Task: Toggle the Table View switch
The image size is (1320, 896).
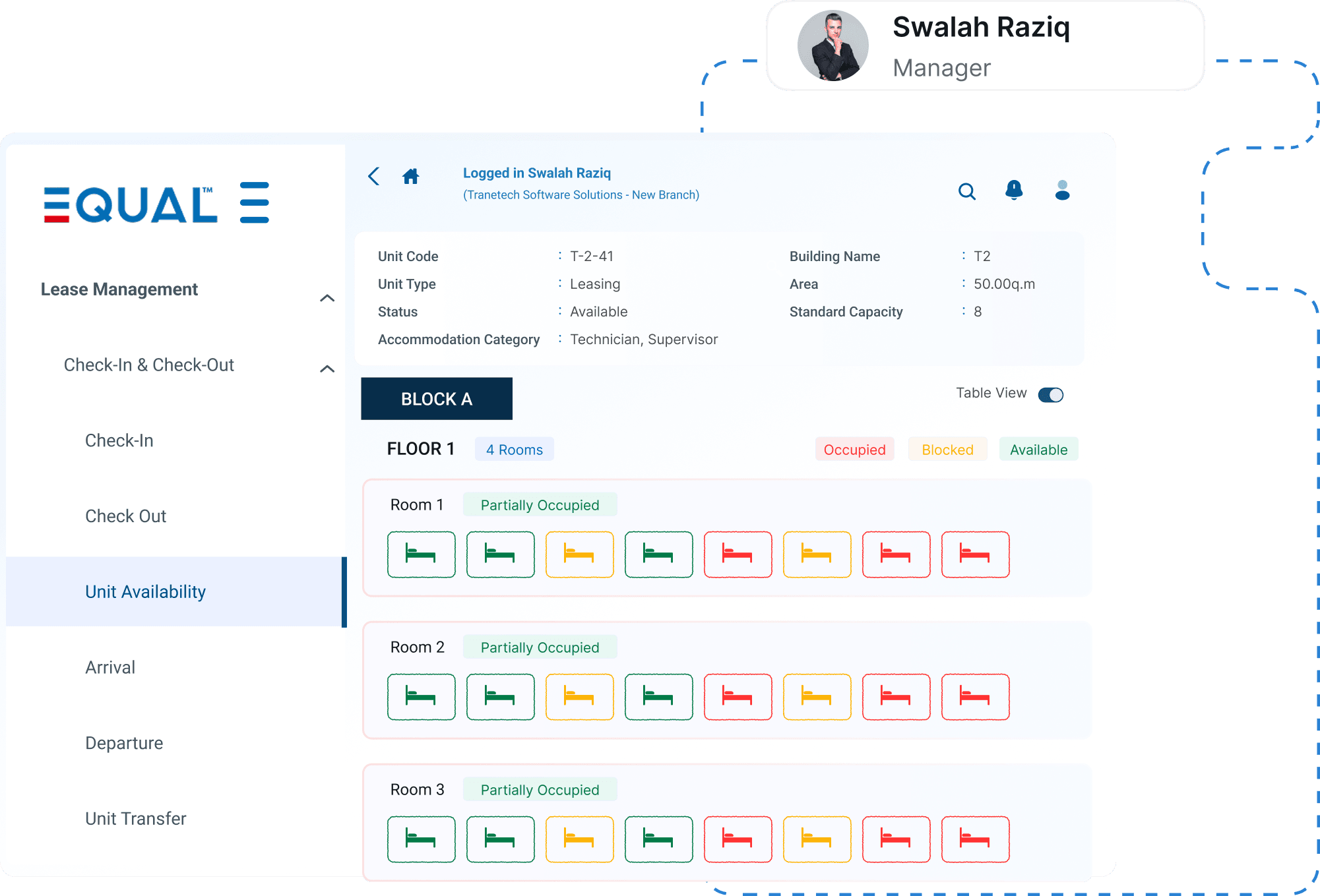Action: tap(1050, 394)
